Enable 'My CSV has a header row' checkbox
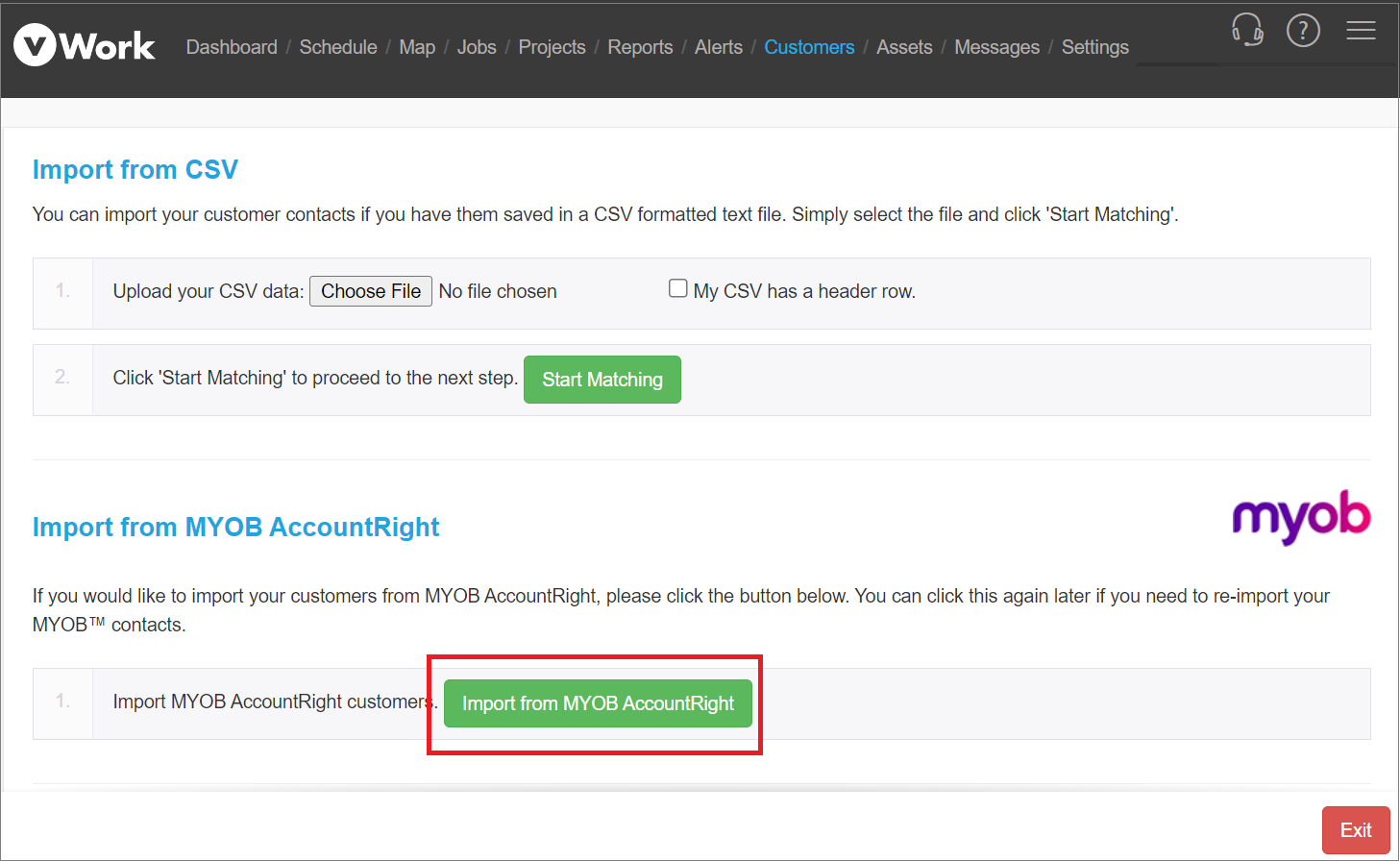The image size is (1400, 862). point(678,288)
